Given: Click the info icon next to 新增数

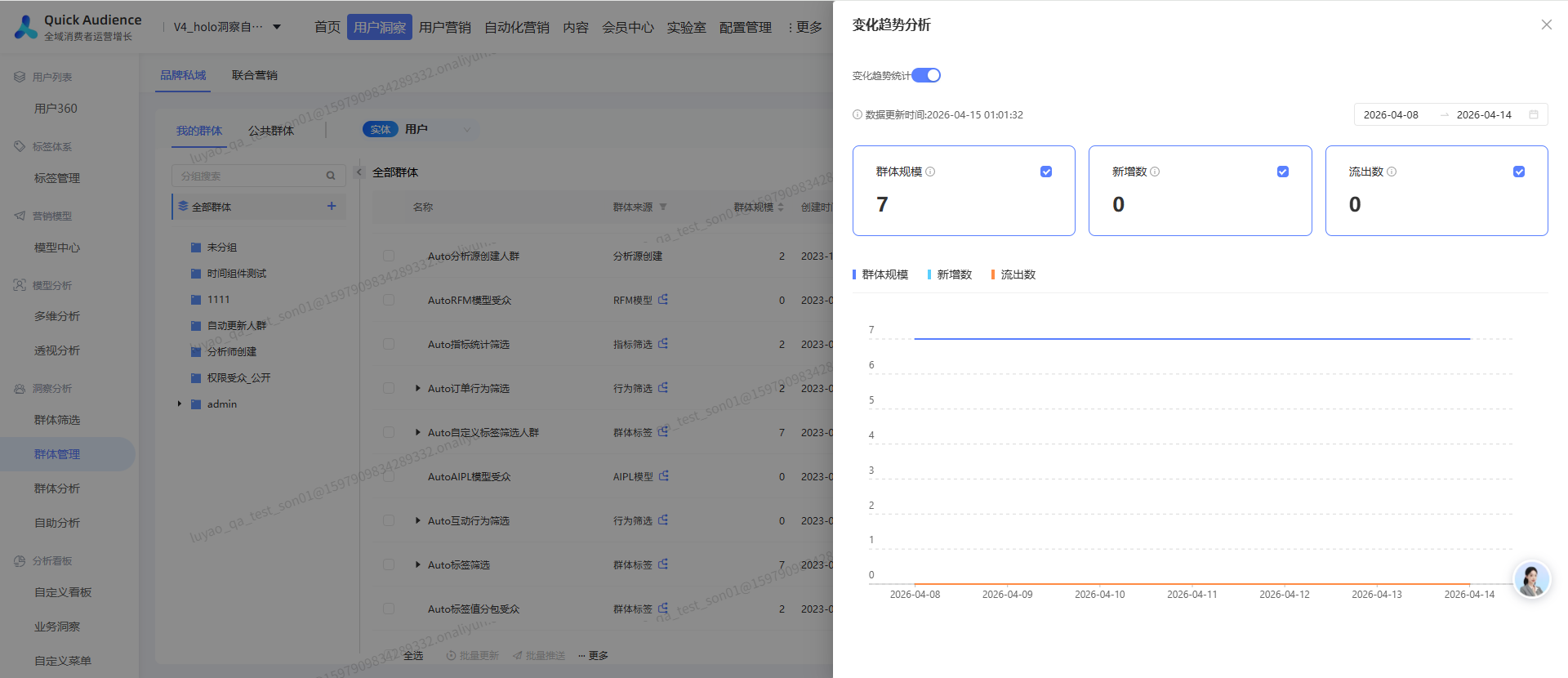Looking at the screenshot, I should [1155, 172].
